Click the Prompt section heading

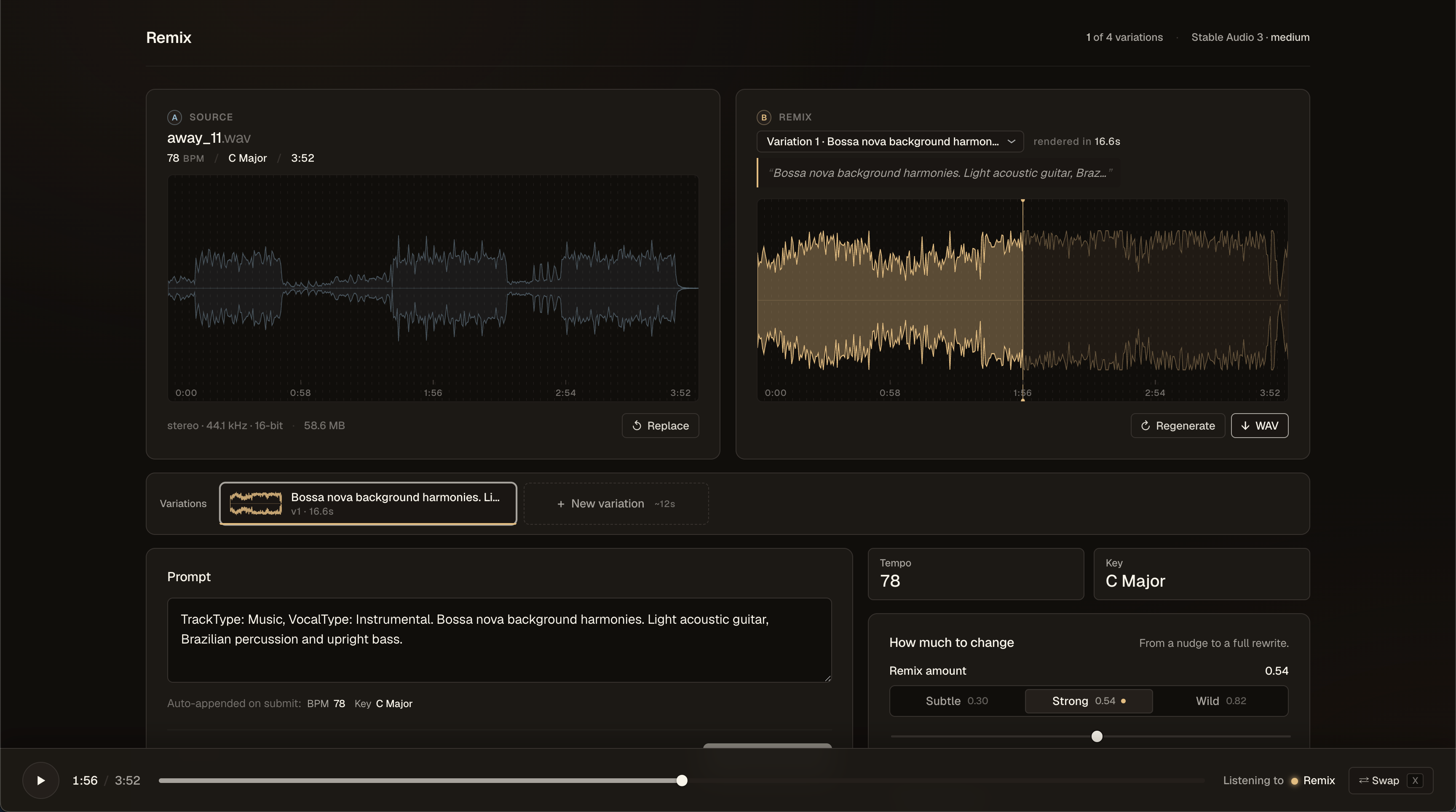(x=189, y=577)
